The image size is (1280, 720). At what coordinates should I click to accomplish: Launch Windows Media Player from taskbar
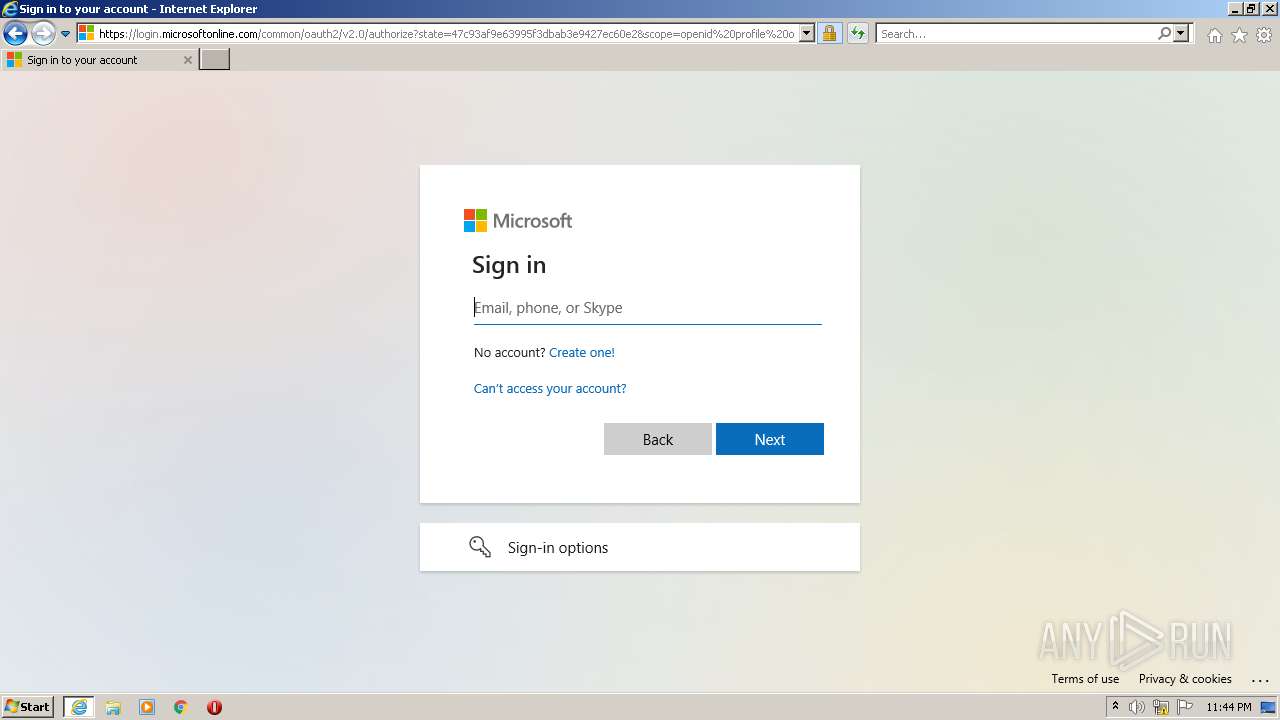point(147,707)
